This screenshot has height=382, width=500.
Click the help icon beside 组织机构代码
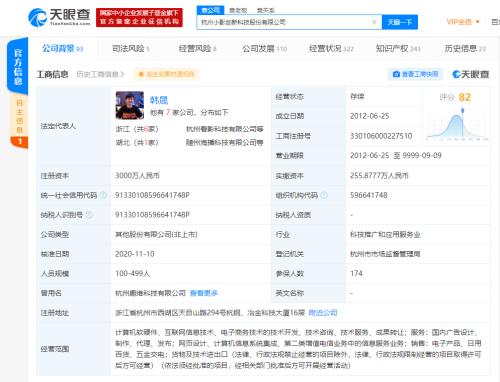point(324,195)
